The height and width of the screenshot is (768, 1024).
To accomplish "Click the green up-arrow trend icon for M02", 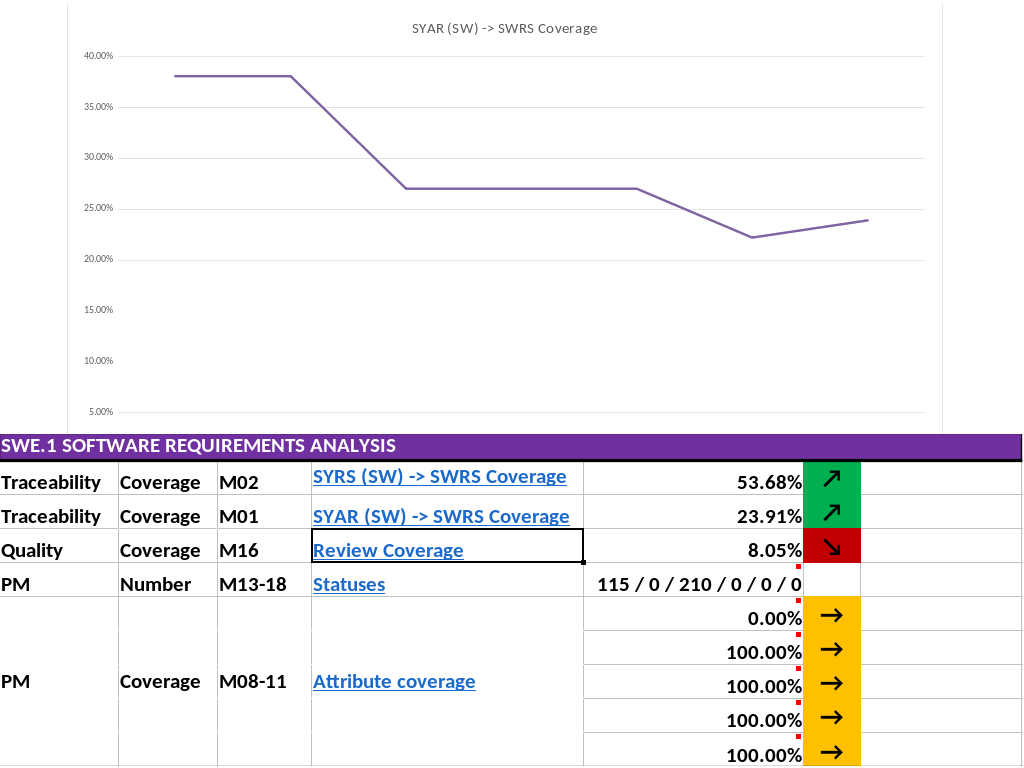I will tap(831, 479).
